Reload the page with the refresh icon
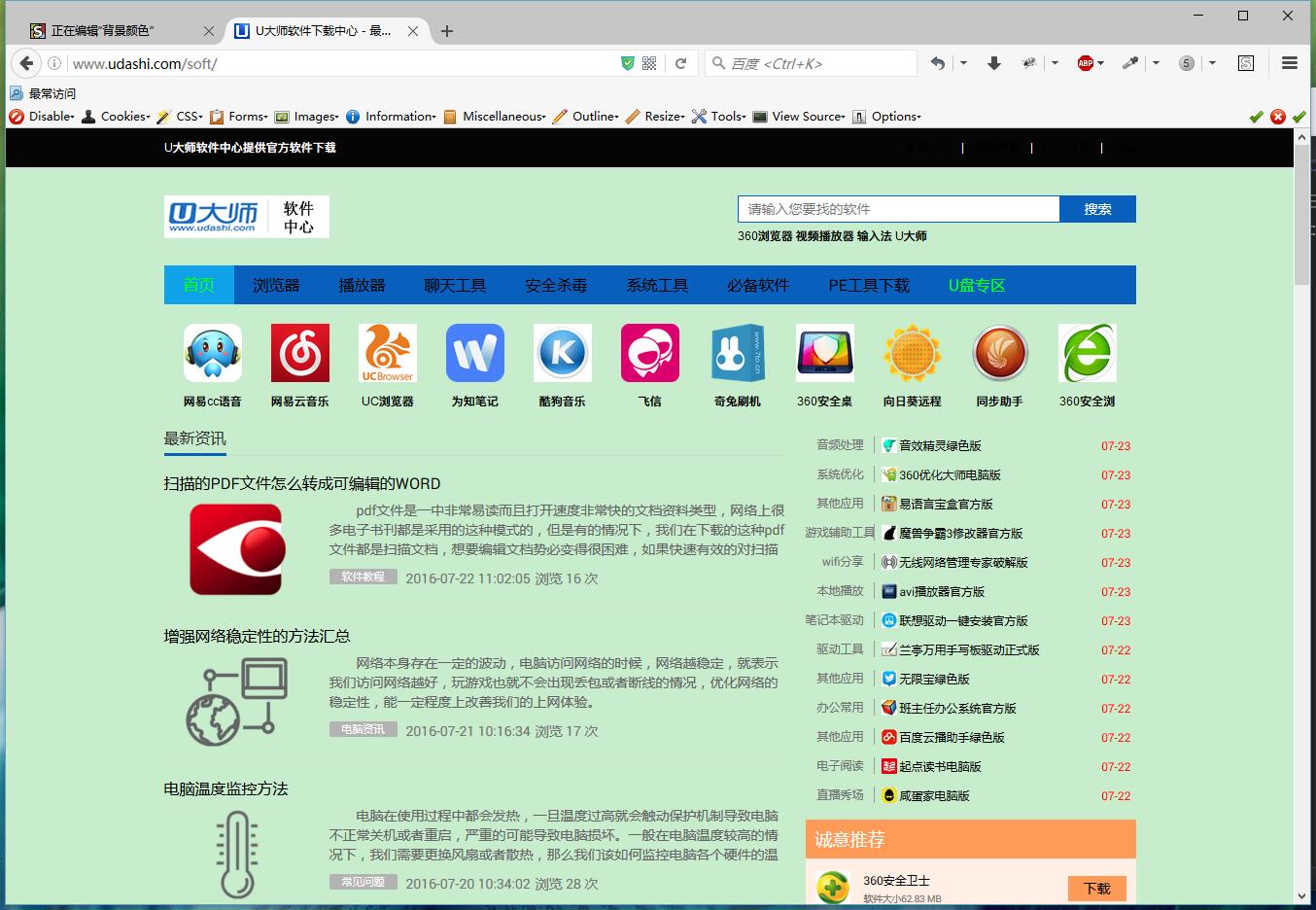The image size is (1316, 910). [680, 63]
